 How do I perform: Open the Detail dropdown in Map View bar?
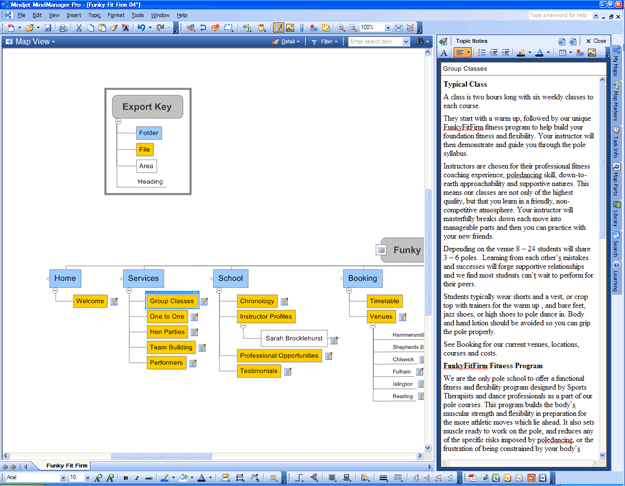(x=289, y=42)
